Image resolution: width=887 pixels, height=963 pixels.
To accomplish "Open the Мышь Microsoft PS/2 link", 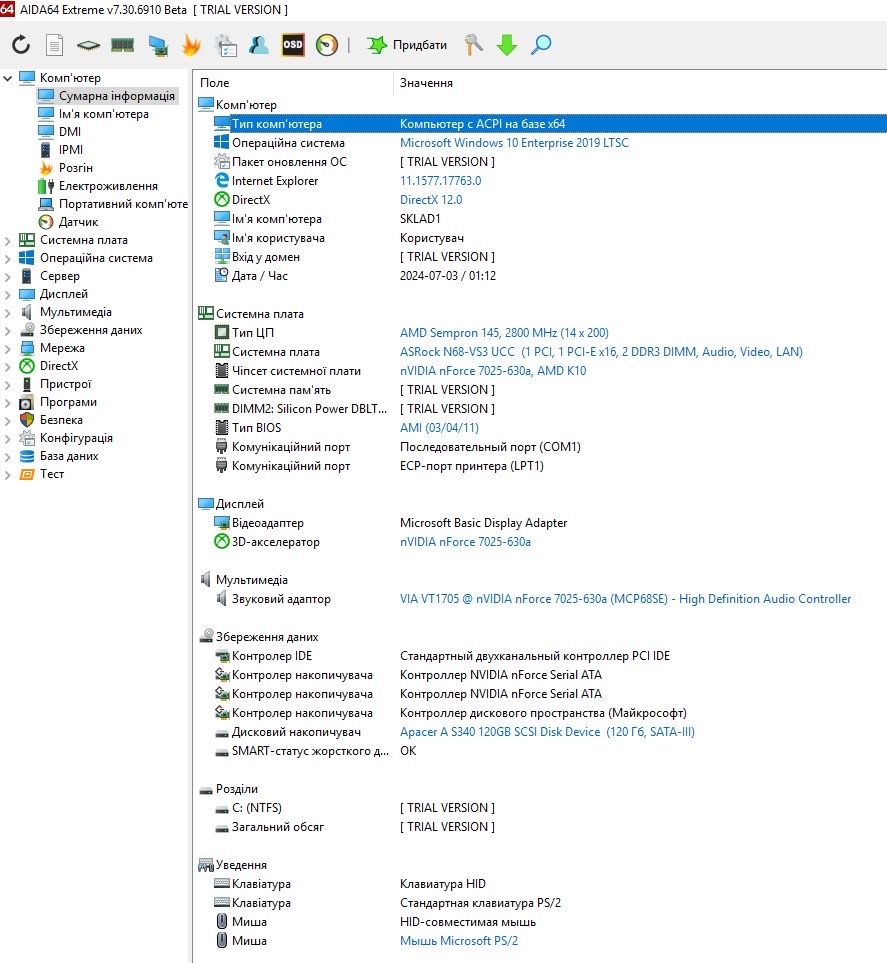I will pos(459,941).
